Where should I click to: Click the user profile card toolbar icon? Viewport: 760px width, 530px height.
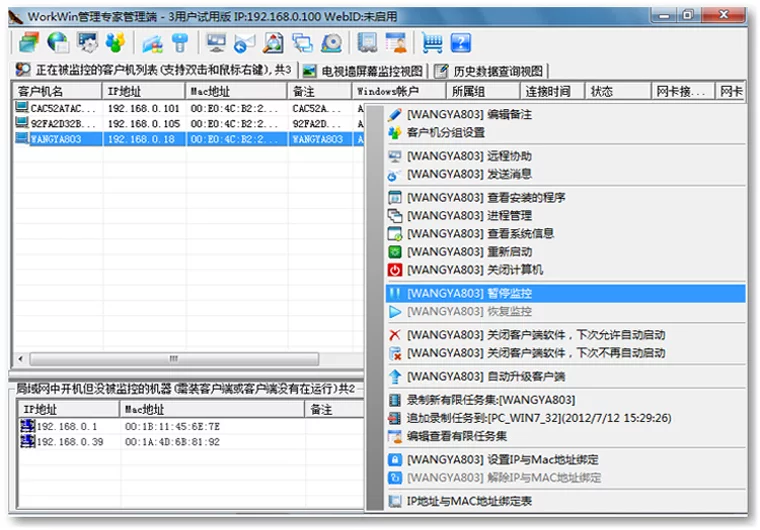396,43
